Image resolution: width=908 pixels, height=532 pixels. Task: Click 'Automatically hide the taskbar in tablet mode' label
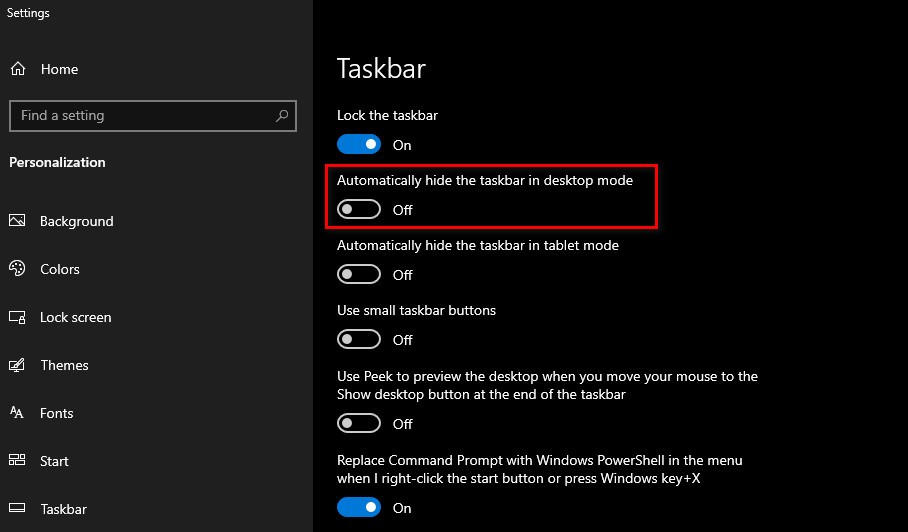[478, 245]
